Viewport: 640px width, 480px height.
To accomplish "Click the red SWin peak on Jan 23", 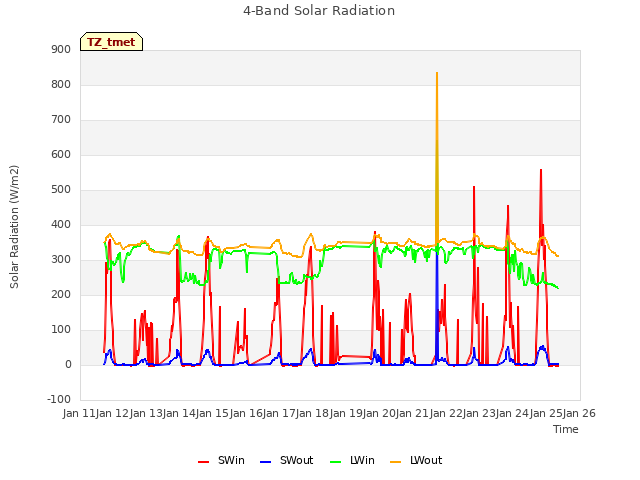I will pos(474,187).
